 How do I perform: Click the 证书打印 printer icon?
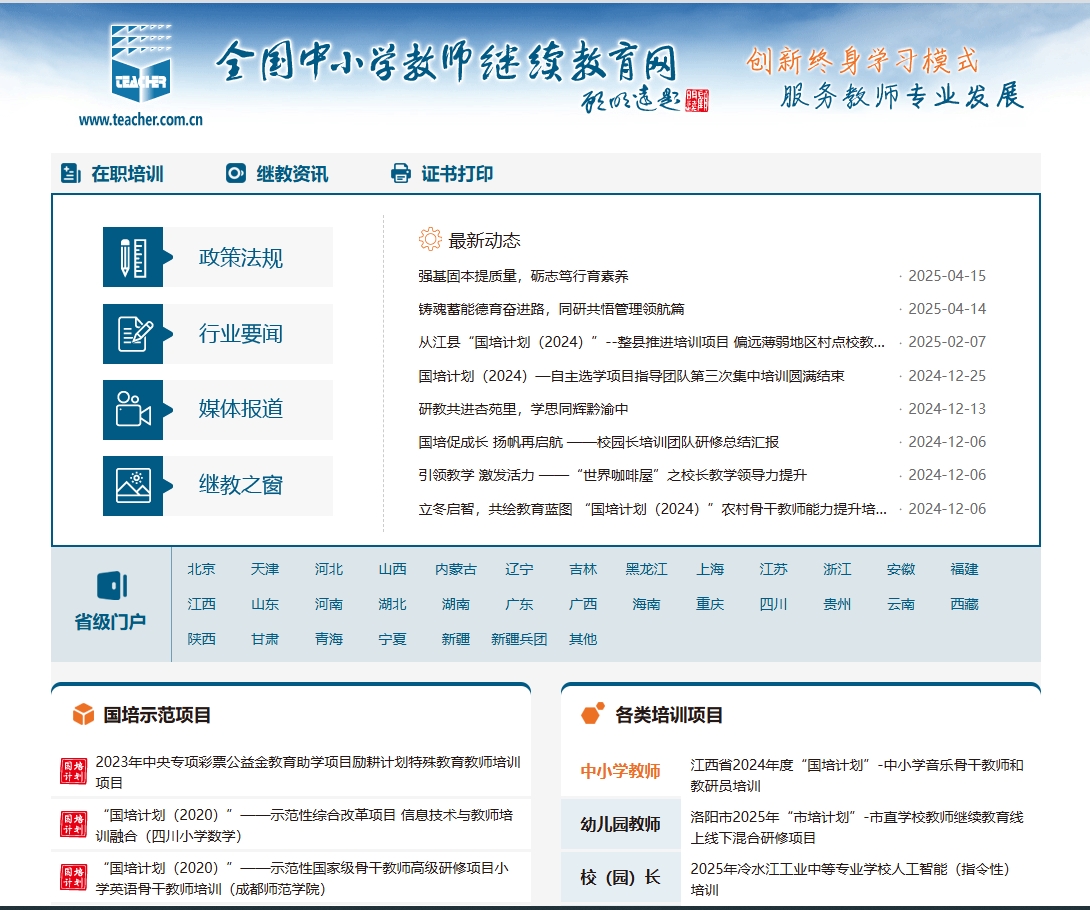(x=400, y=173)
